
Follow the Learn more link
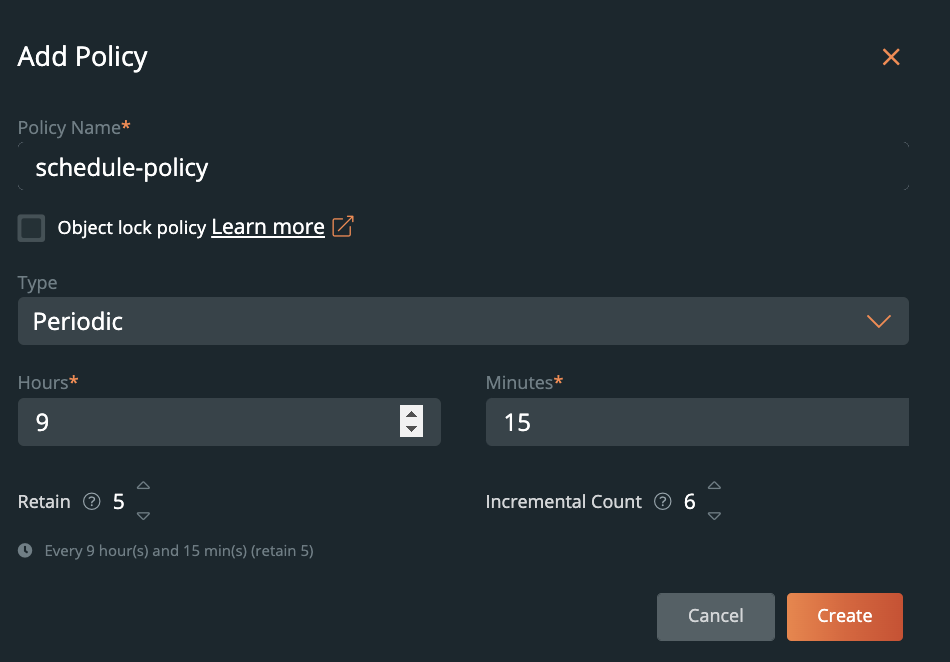click(268, 227)
